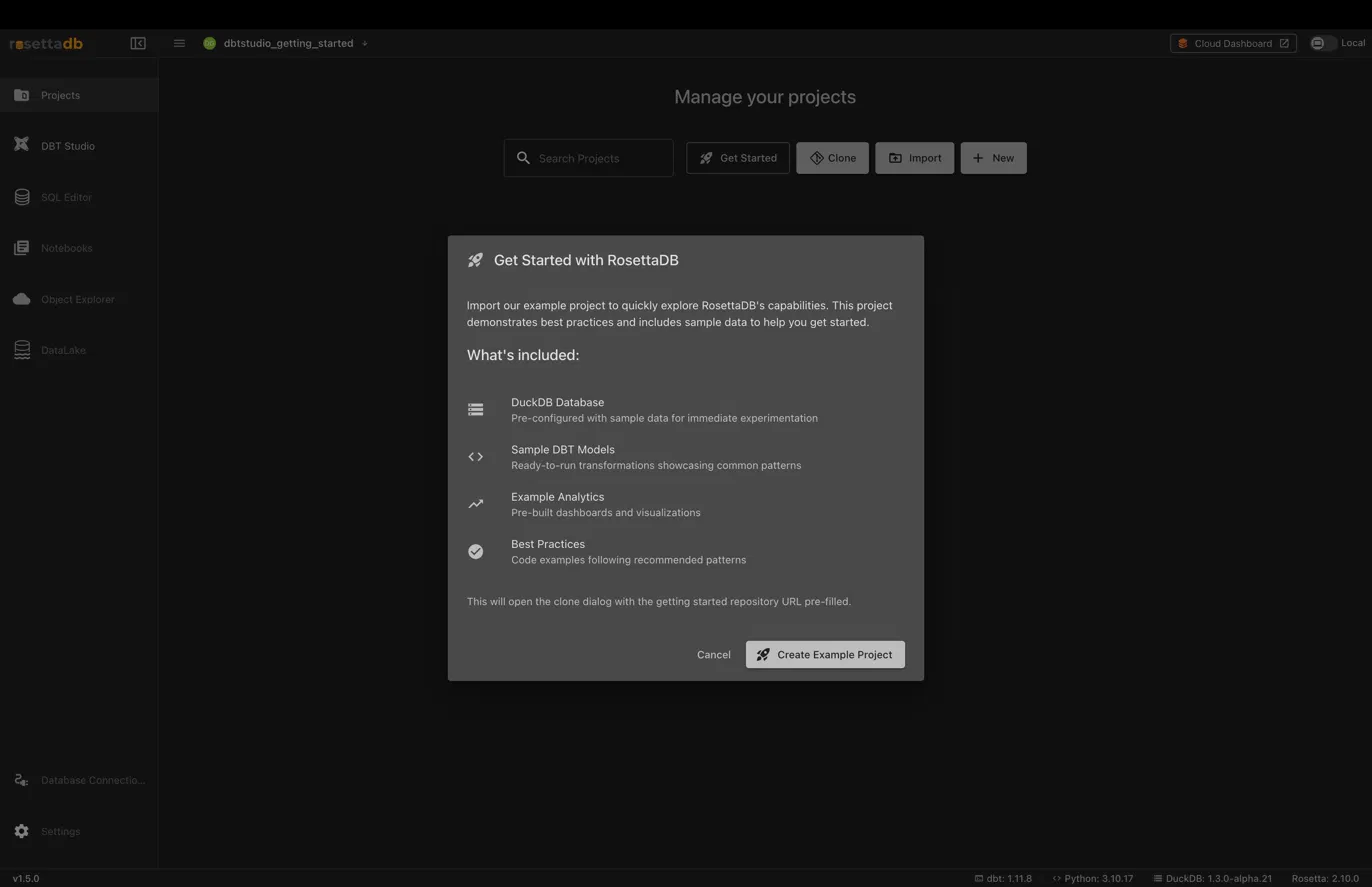Click the v1.5.0 version label
The width and height of the screenshot is (1372, 887).
click(26, 879)
